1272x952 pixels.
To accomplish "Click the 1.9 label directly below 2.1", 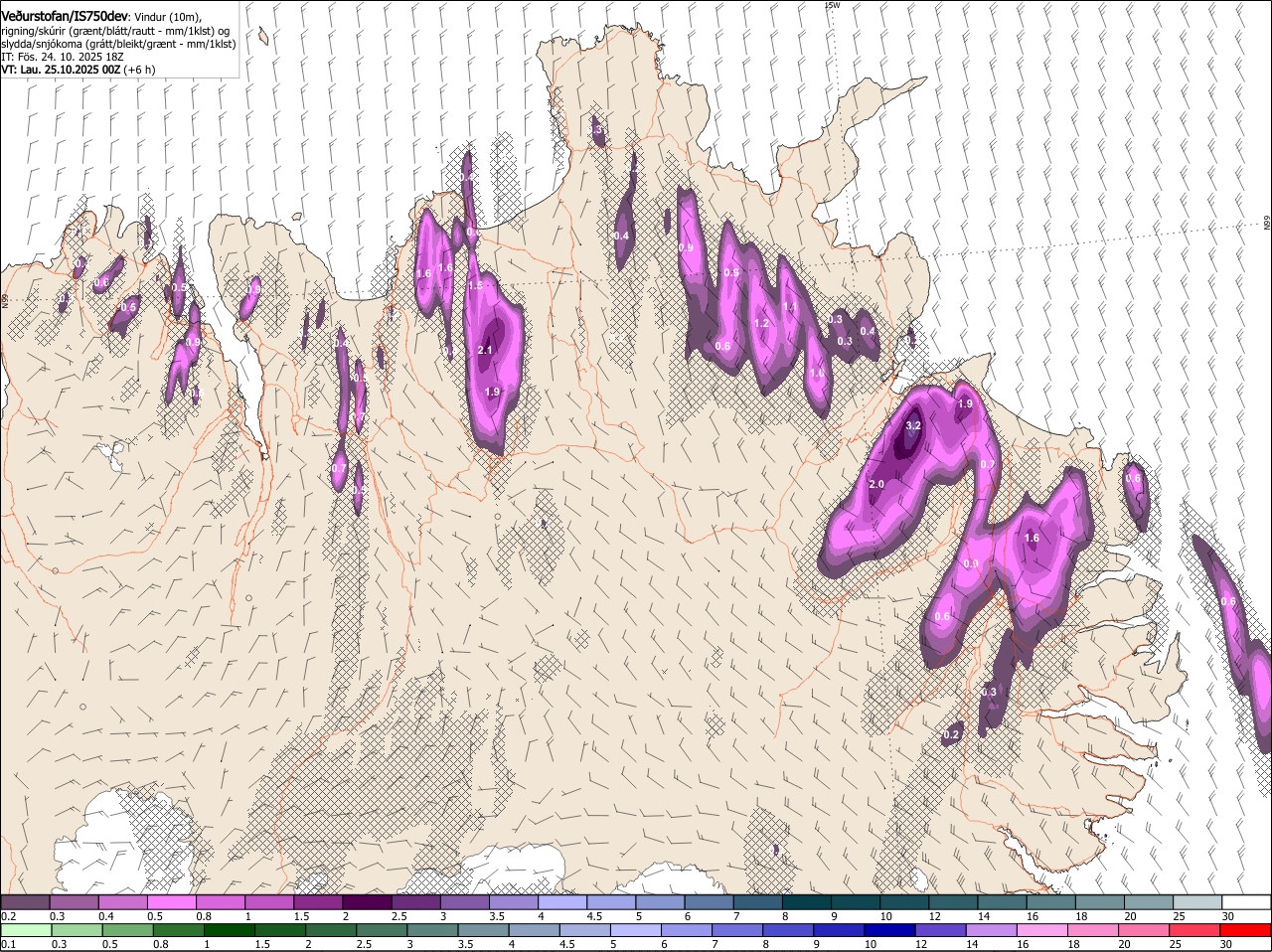I will [492, 393].
